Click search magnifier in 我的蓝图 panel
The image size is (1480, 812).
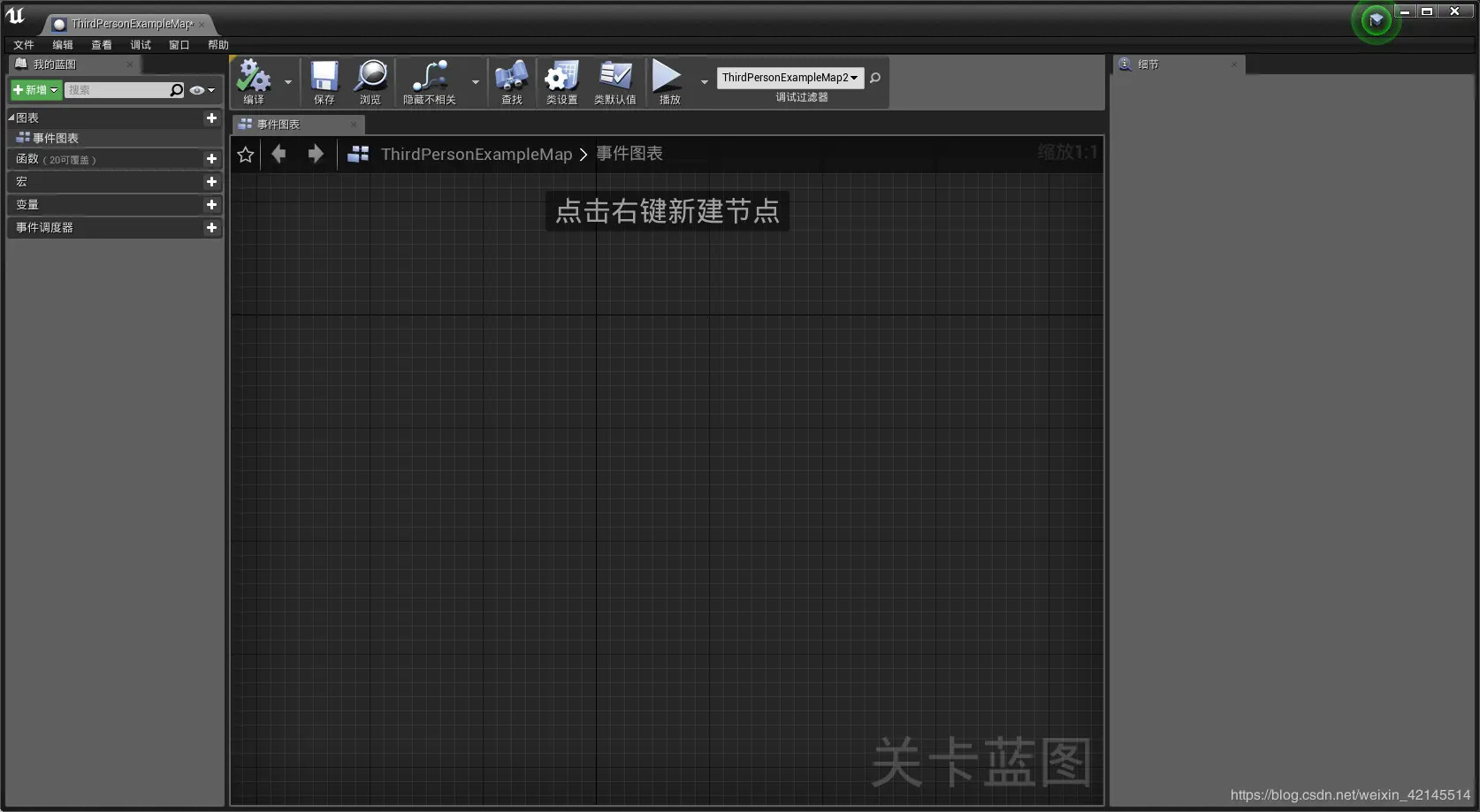(x=177, y=90)
